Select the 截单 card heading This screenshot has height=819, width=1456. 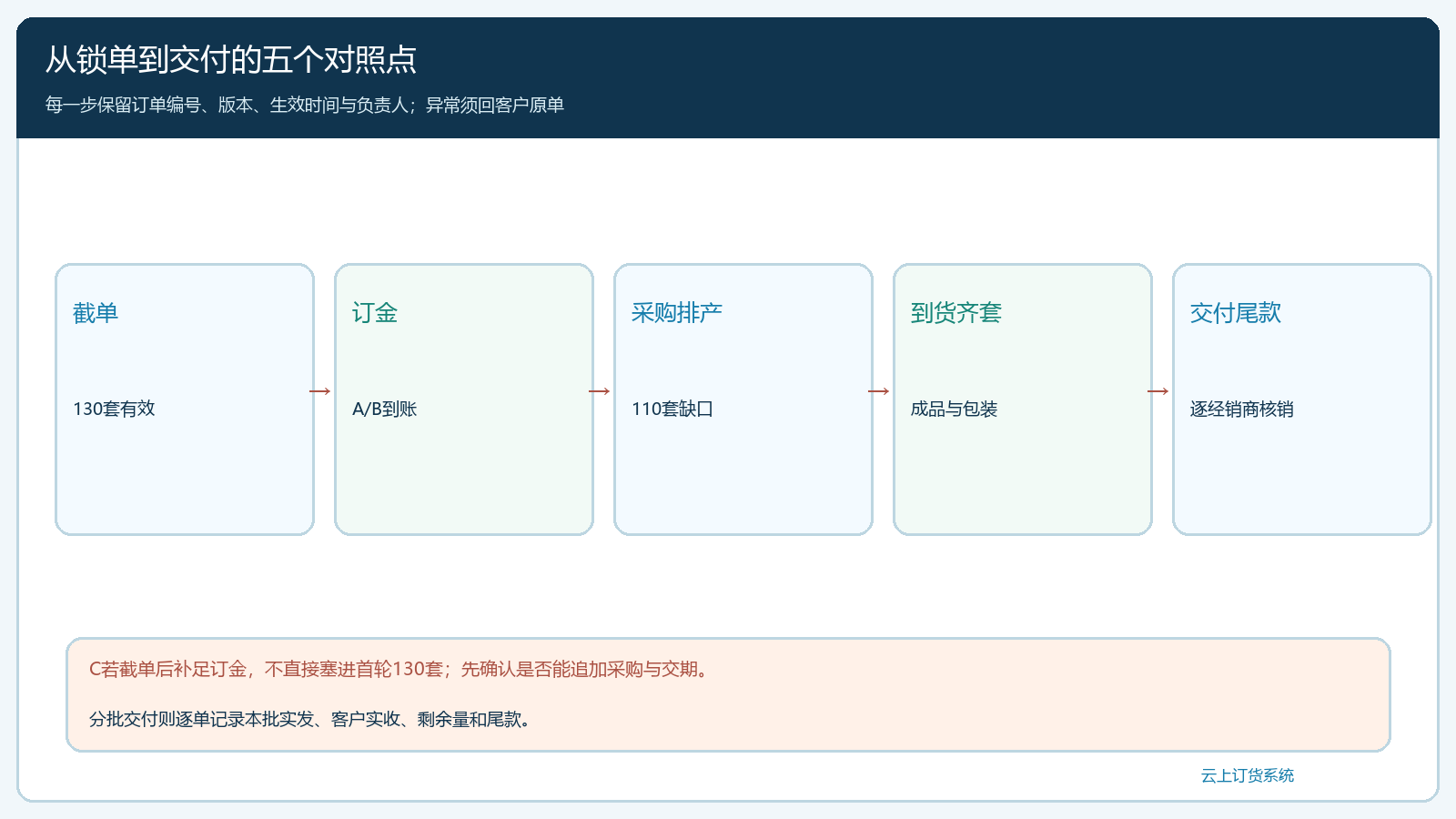(96, 313)
